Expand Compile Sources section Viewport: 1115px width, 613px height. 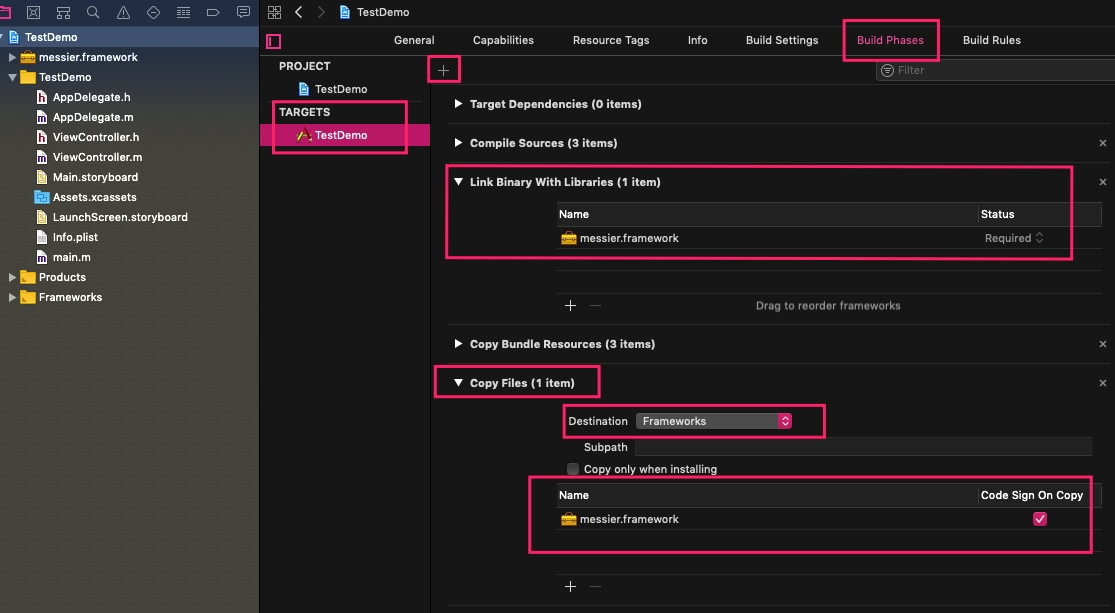[x=459, y=143]
